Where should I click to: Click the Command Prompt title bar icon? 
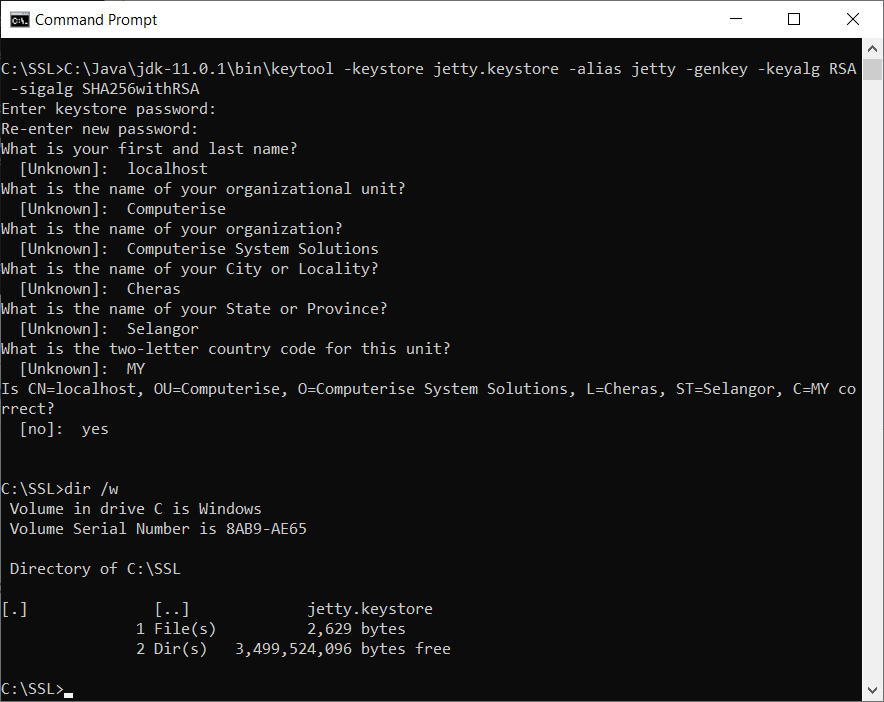tap(18, 19)
